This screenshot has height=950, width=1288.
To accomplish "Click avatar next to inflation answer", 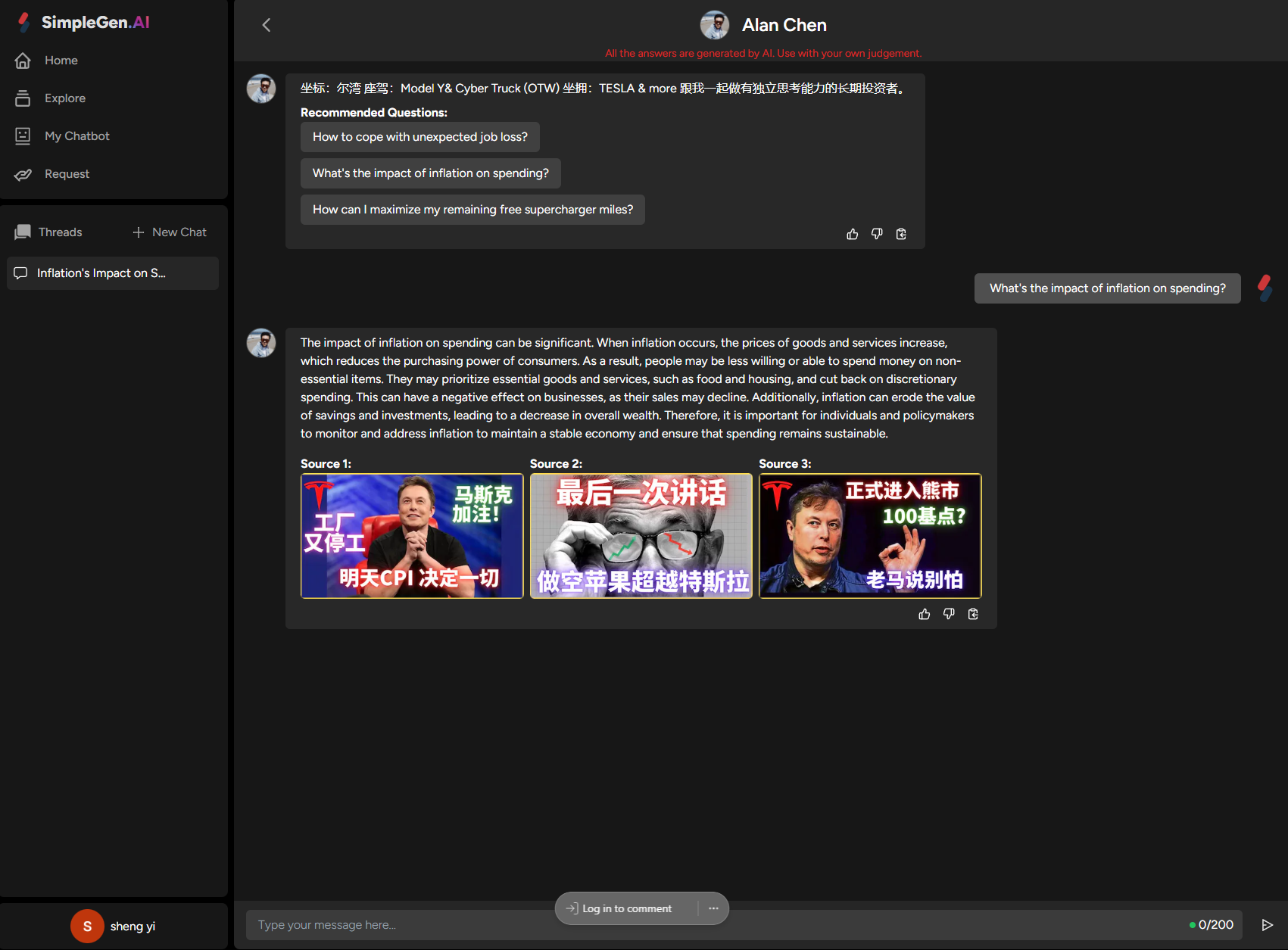I will coord(261,343).
